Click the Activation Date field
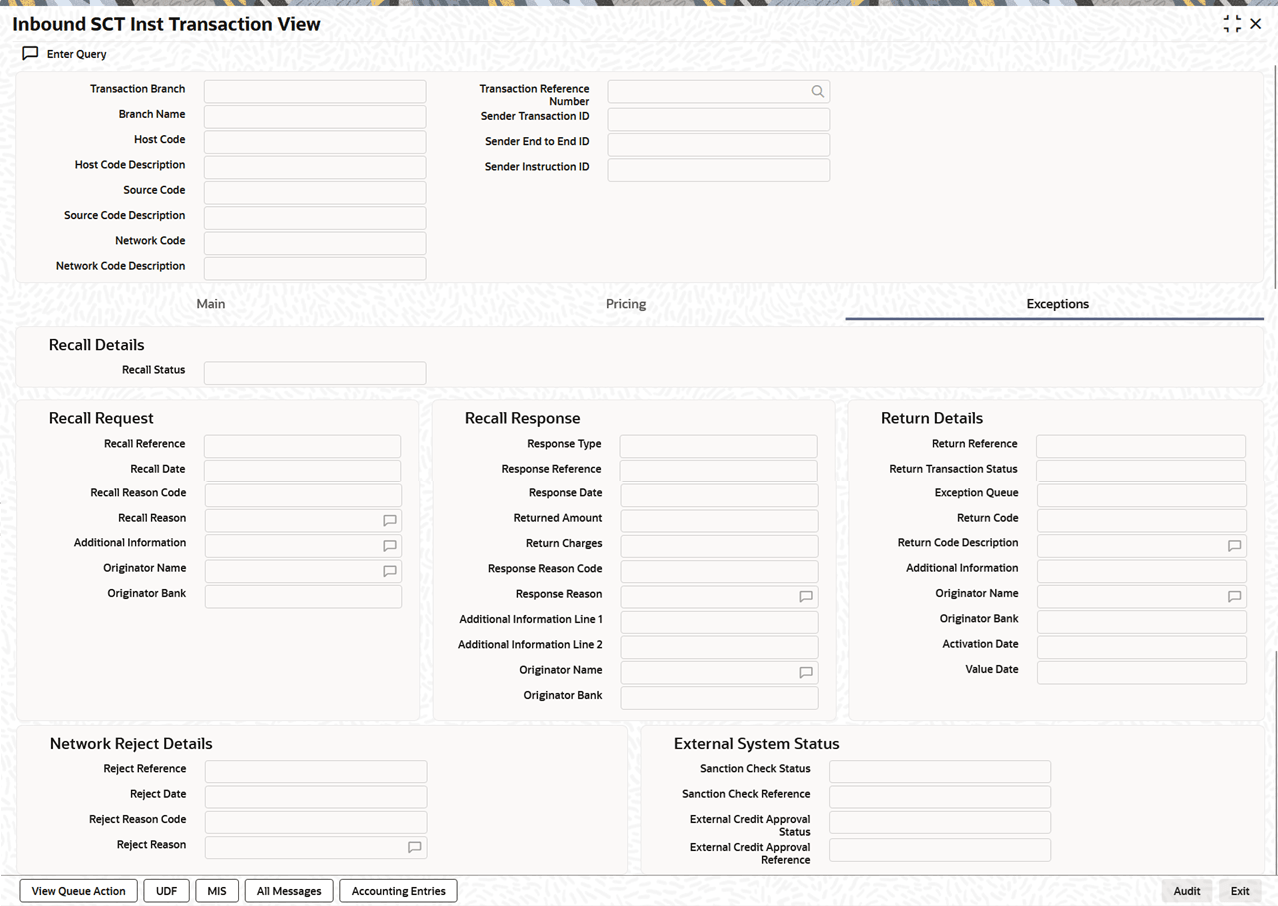This screenshot has height=906, width=1278. (1142, 648)
